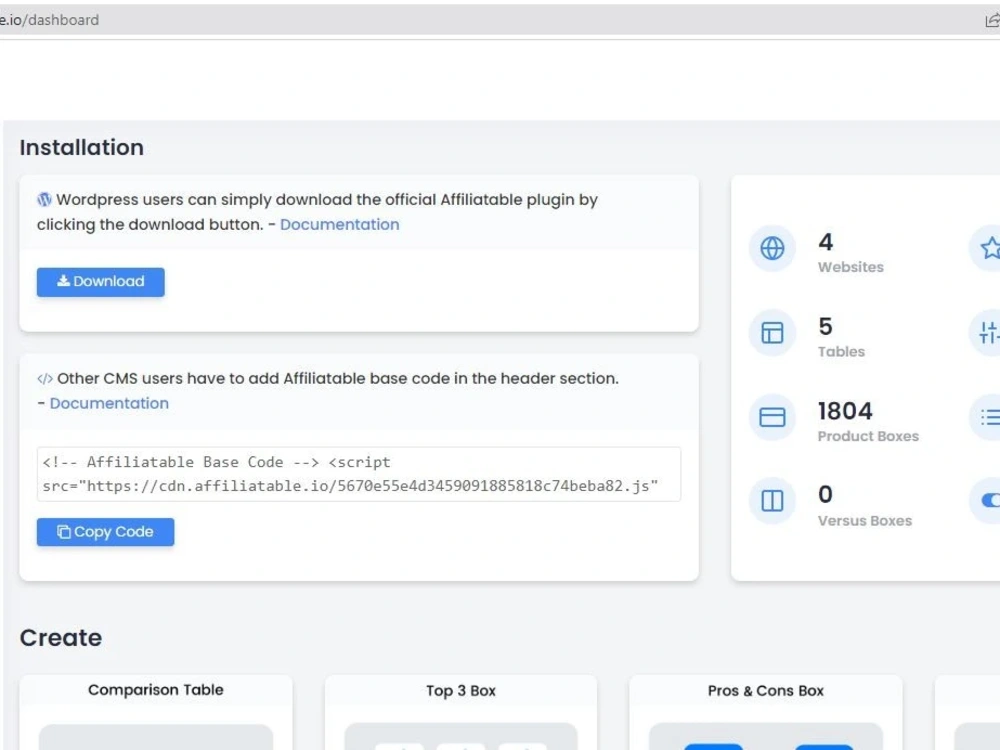
Task: Click the '4' Websites count
Action: (x=826, y=242)
